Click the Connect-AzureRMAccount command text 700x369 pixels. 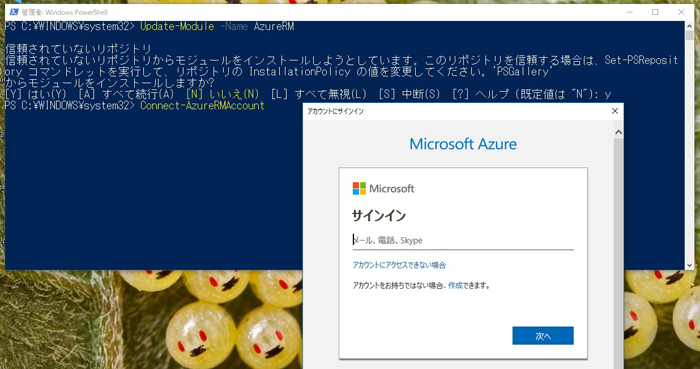click(x=202, y=106)
